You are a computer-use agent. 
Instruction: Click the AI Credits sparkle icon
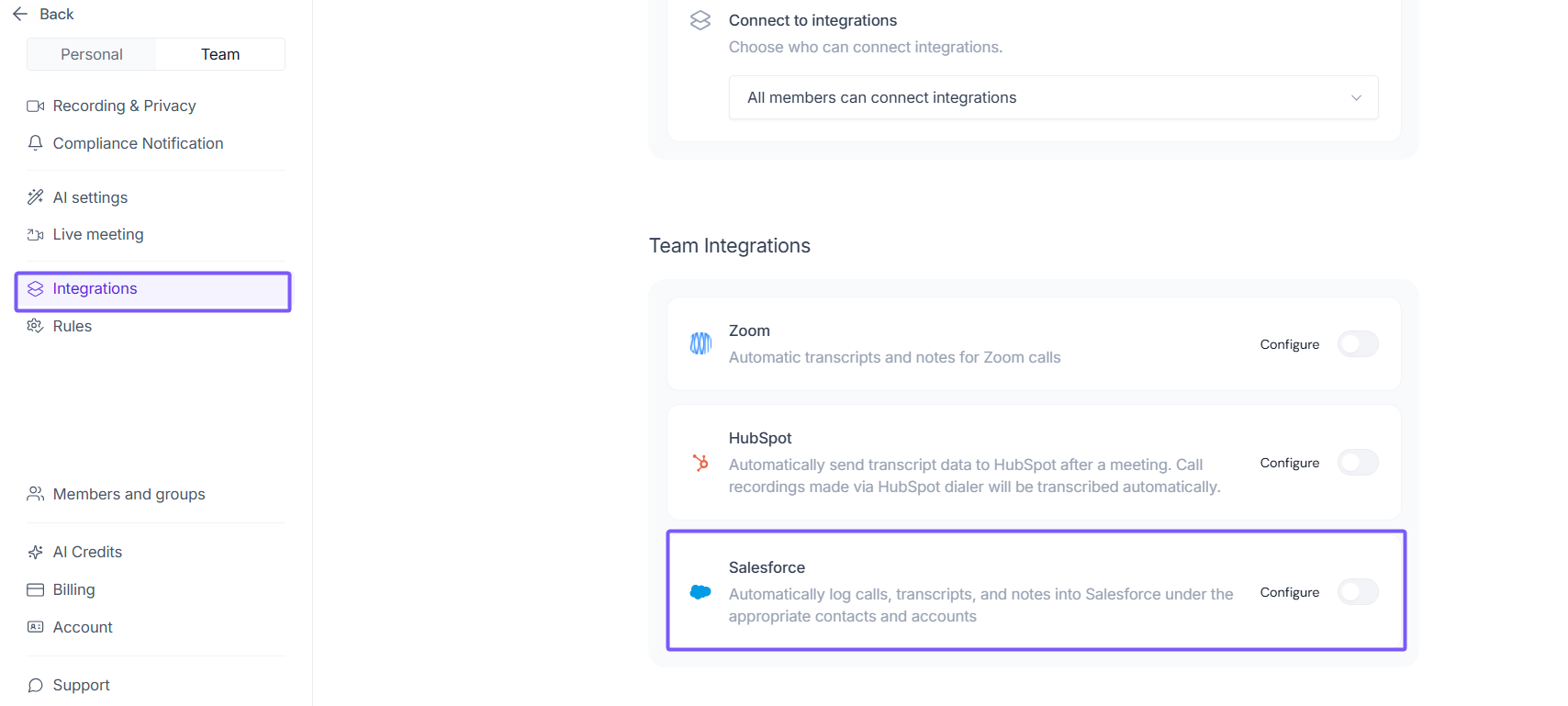point(36,552)
